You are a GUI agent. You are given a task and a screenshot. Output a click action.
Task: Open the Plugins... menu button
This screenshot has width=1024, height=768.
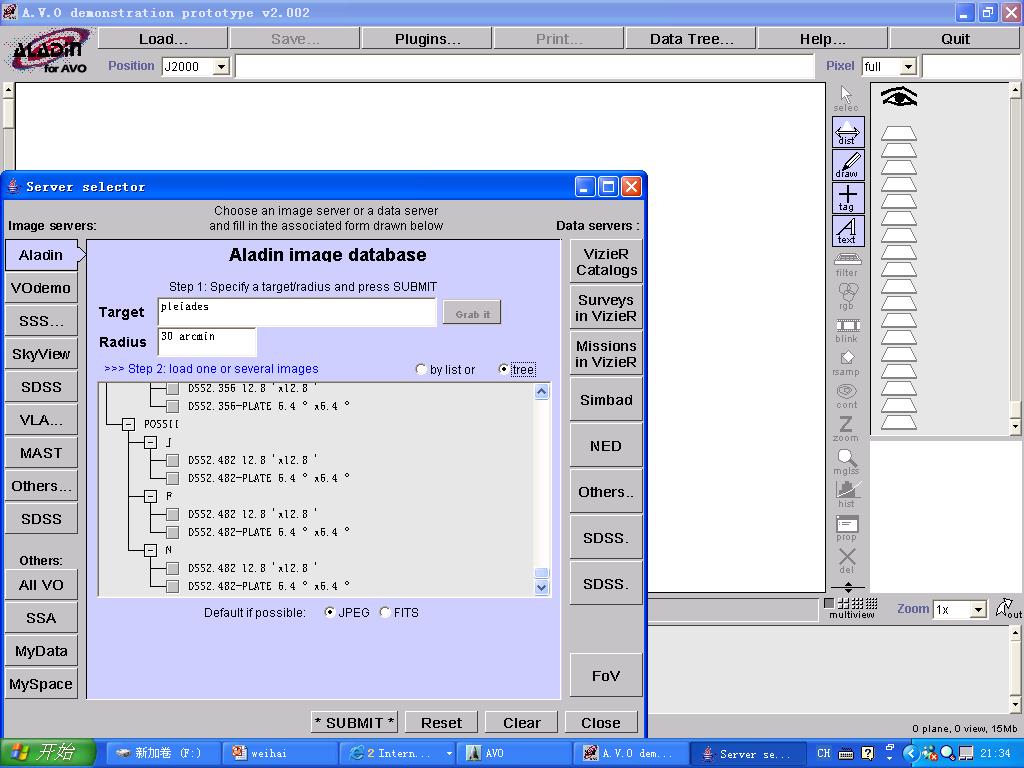coord(427,39)
